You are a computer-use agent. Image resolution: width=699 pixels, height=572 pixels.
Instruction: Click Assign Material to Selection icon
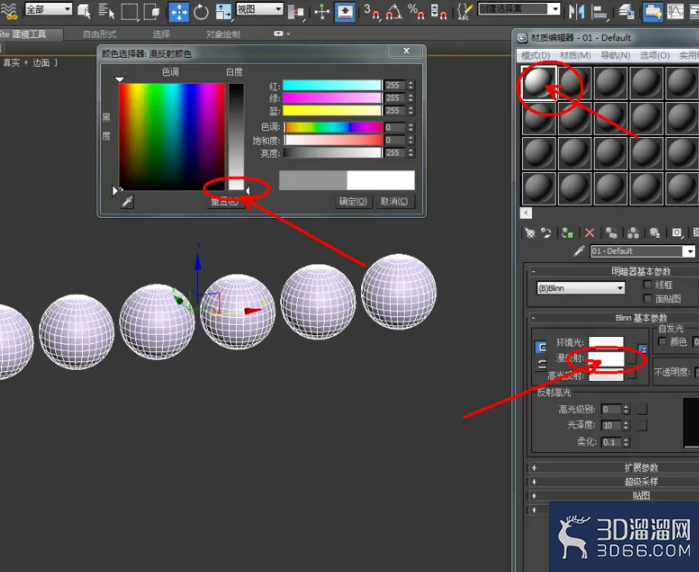(x=567, y=233)
